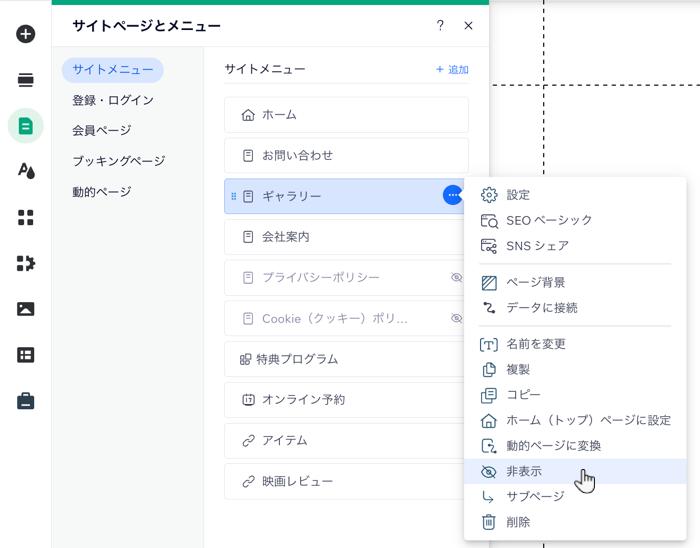700x548 pixels.
Task: Switch to ブッキングページ side tab
Action: click(x=119, y=161)
